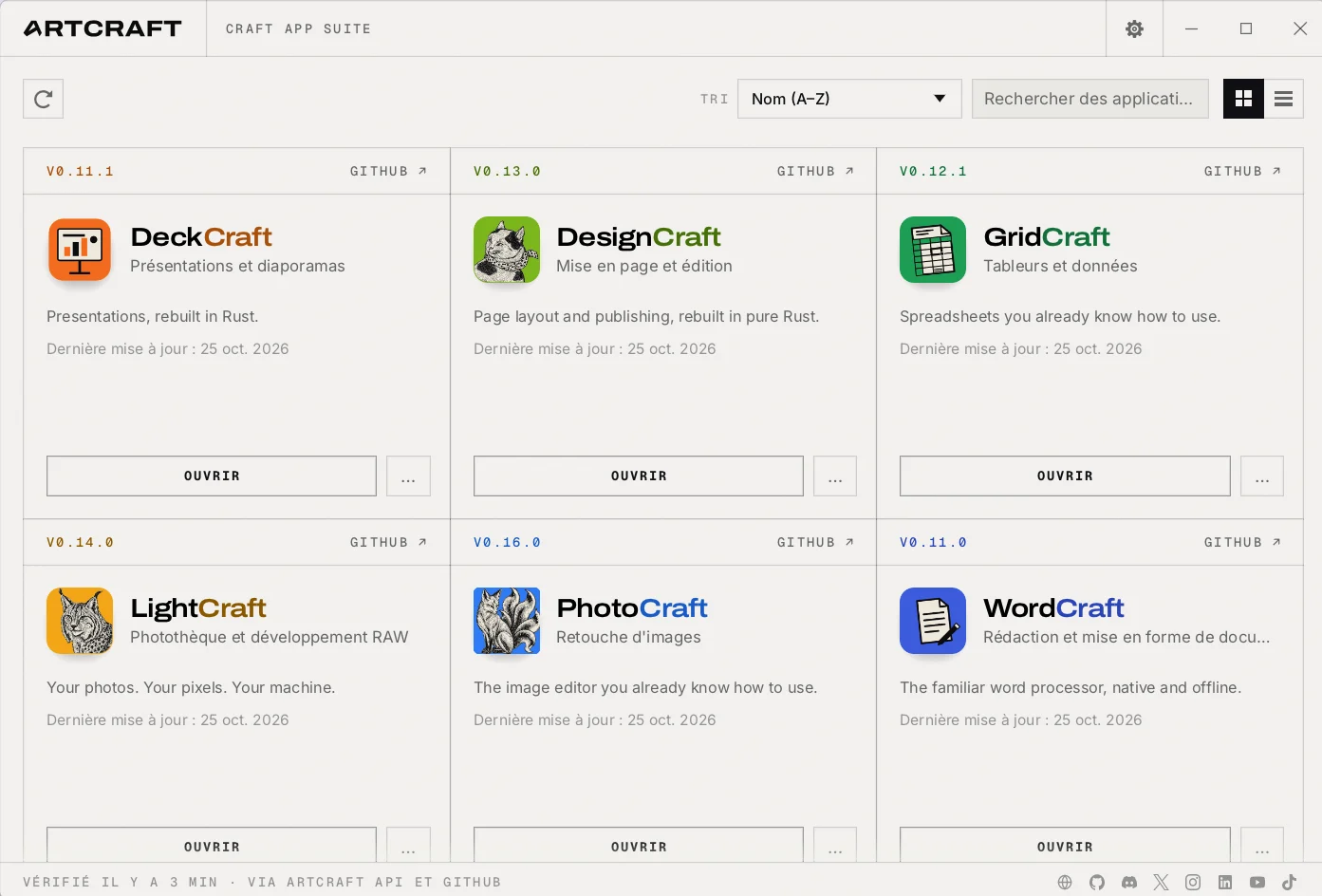Click the V0.14.0 version label on LightCraft

80,543
